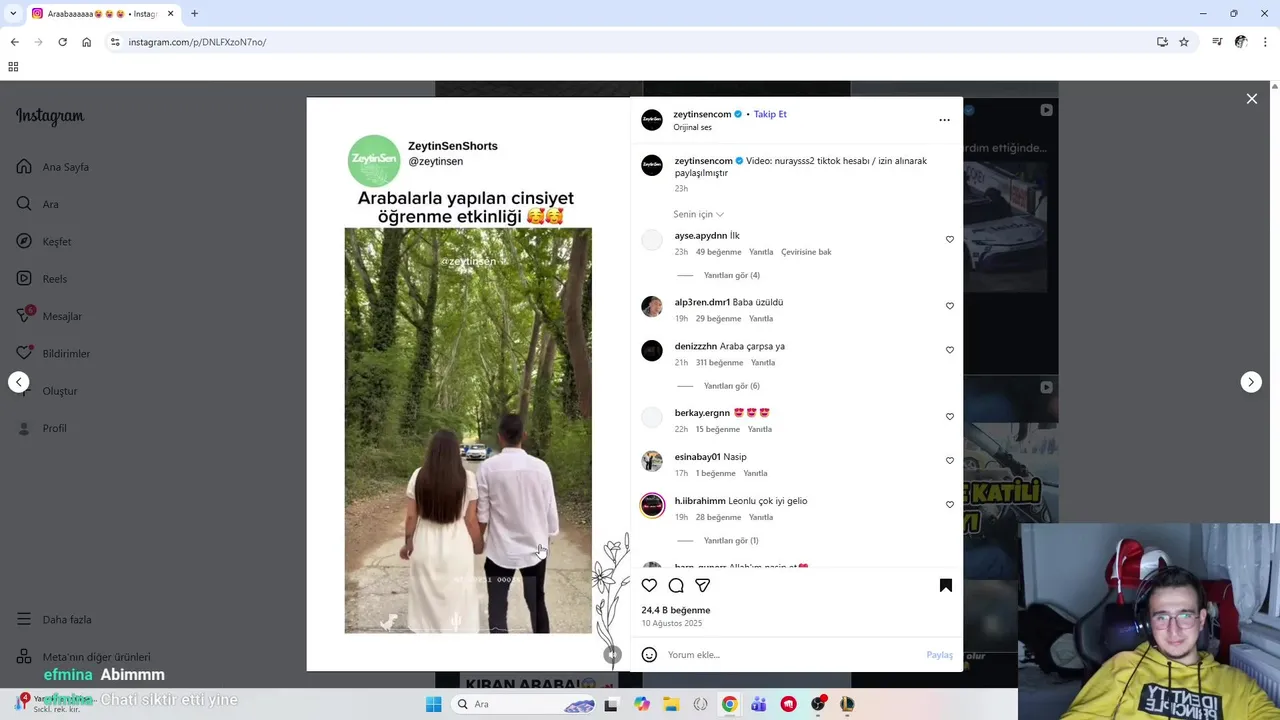Open a new Chrome tab with plus

[x=194, y=13]
